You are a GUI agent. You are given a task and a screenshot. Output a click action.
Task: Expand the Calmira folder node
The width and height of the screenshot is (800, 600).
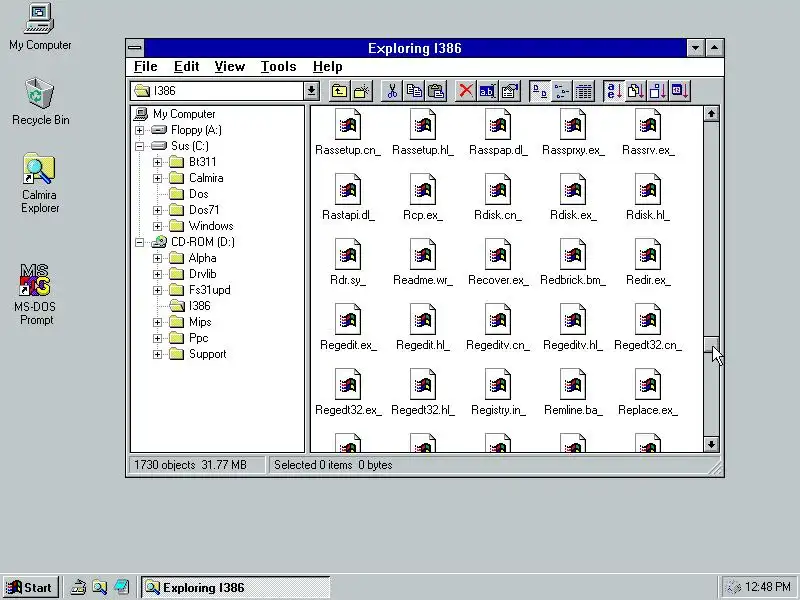157,178
